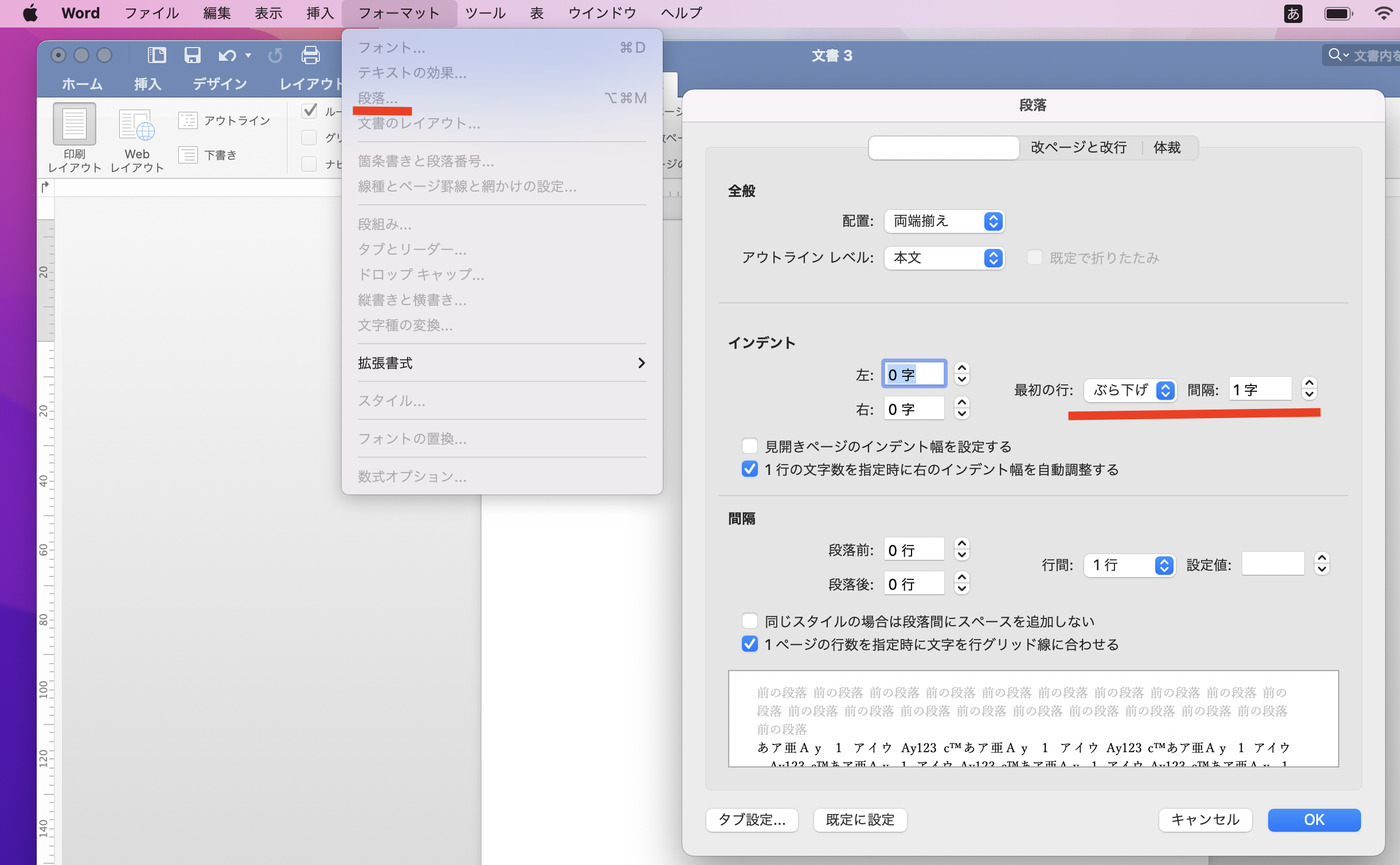Click the 左 indent stepper arrows
This screenshot has height=865, width=1400.
point(962,373)
